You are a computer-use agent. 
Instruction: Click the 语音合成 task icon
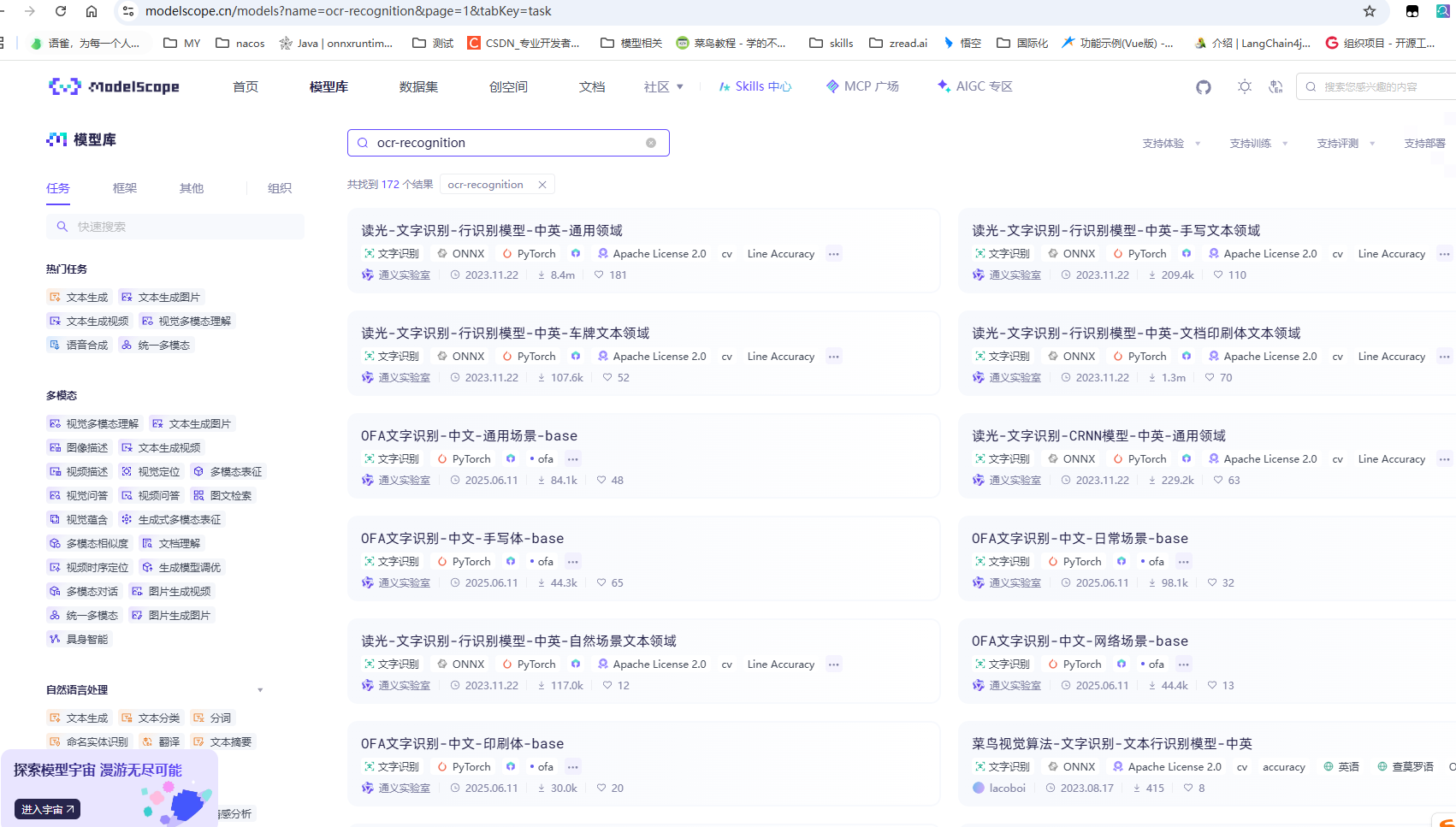click(x=55, y=346)
